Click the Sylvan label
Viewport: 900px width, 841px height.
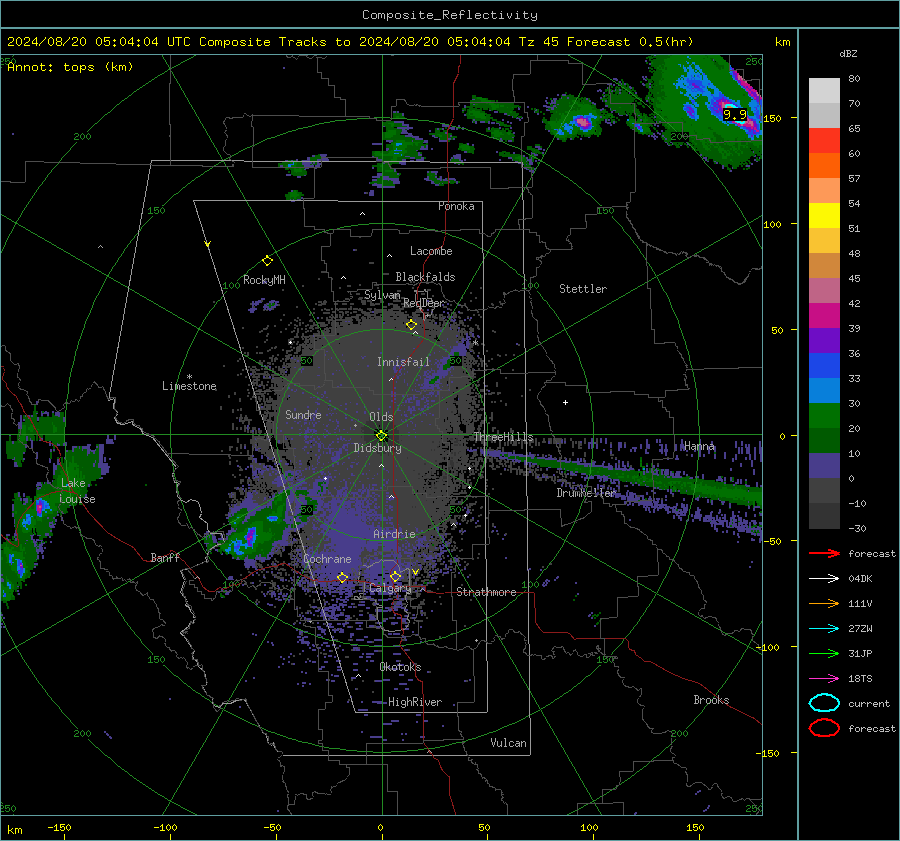[x=382, y=295]
